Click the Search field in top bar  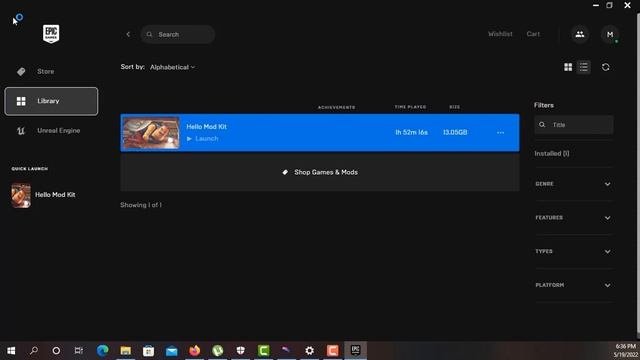pyautogui.click(x=178, y=34)
